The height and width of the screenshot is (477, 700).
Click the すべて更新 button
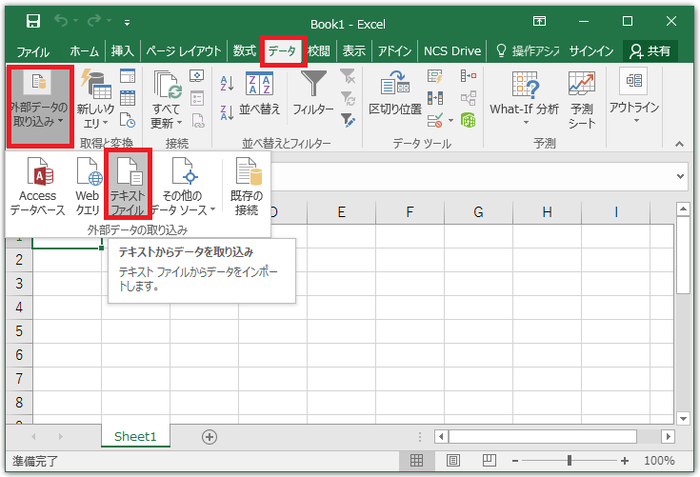point(167,99)
